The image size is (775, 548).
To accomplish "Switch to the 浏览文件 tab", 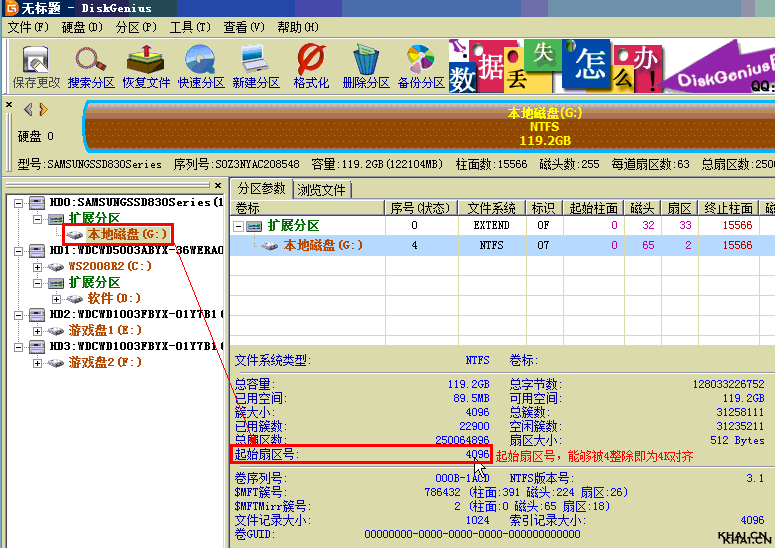I will [321, 190].
